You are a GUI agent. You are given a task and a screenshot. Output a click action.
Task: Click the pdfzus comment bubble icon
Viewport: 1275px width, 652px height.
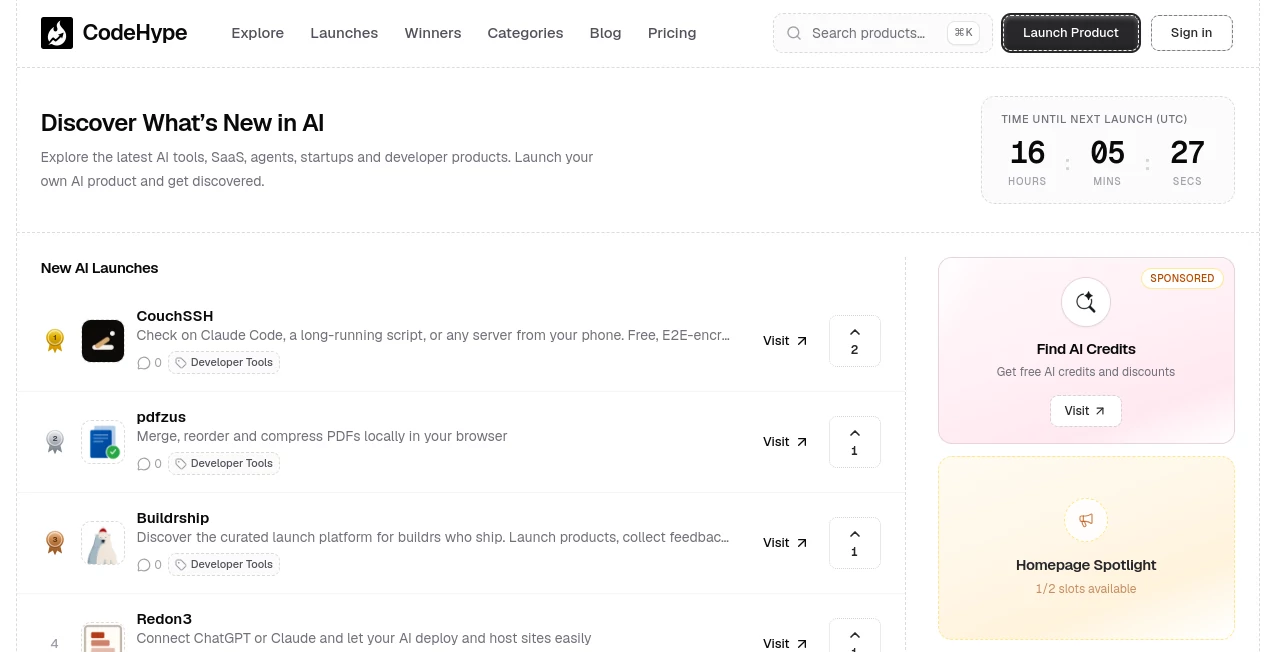[x=144, y=464]
